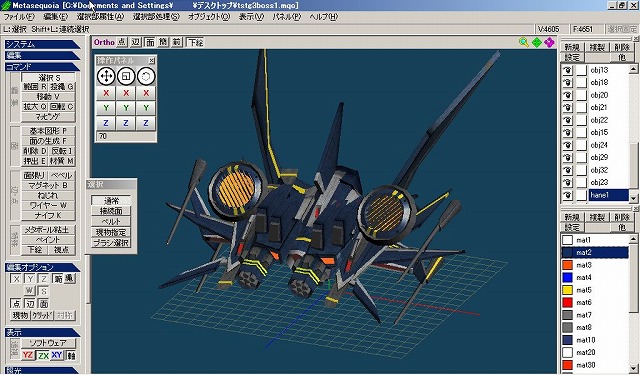Switch to YZ plane view

click(x=27, y=355)
